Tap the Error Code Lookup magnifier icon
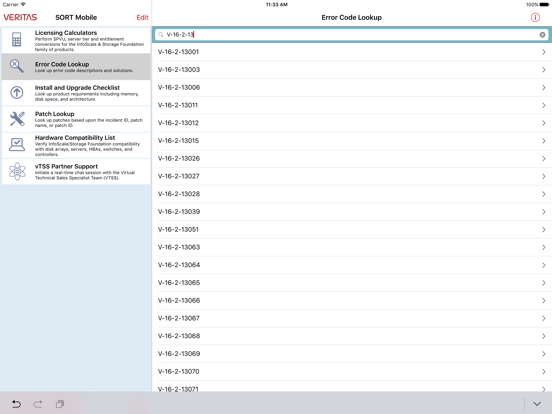This screenshot has height=414, width=552. tap(17, 66)
